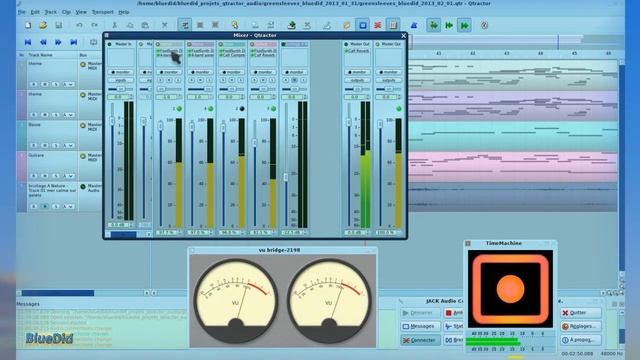Image resolution: width=640 pixels, height=360 pixels.
Task: Click first Master Out gain fader handle
Action: (x=349, y=122)
